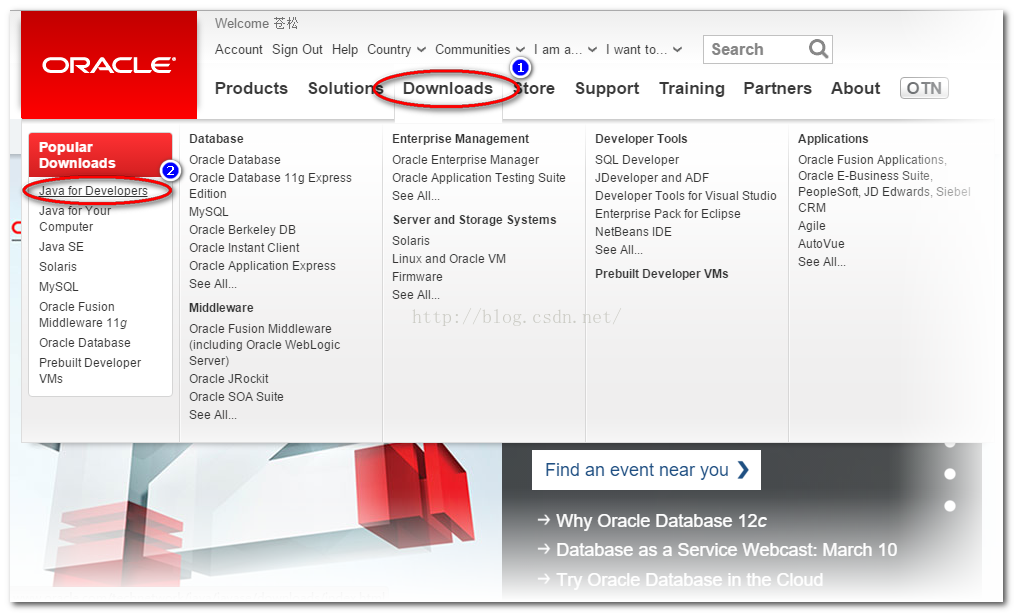Screen dimensions: 1014x613
Task: Open the Country dropdown
Action: [x=396, y=49]
